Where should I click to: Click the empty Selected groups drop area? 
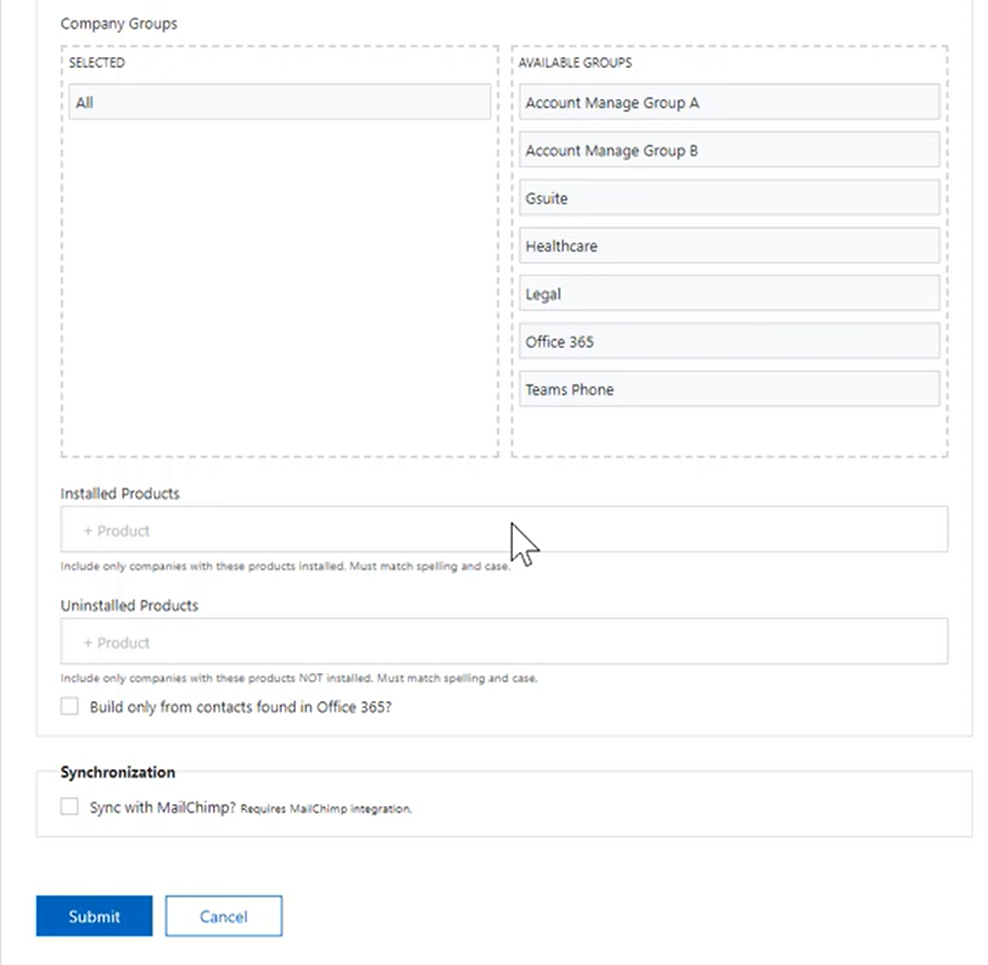point(280,287)
